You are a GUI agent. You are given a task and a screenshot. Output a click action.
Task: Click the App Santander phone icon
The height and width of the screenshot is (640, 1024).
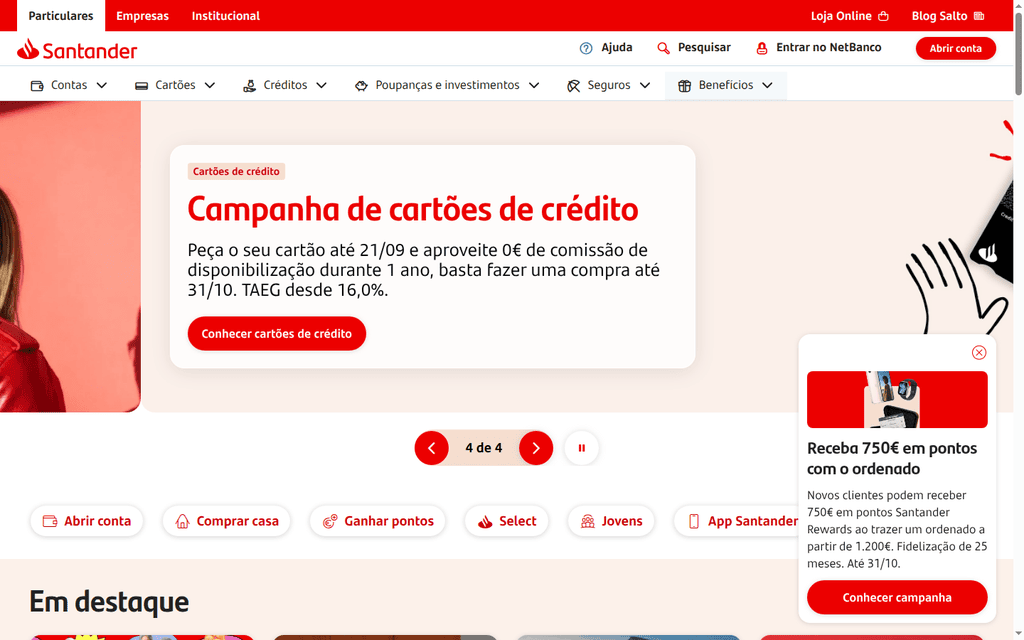pos(694,521)
